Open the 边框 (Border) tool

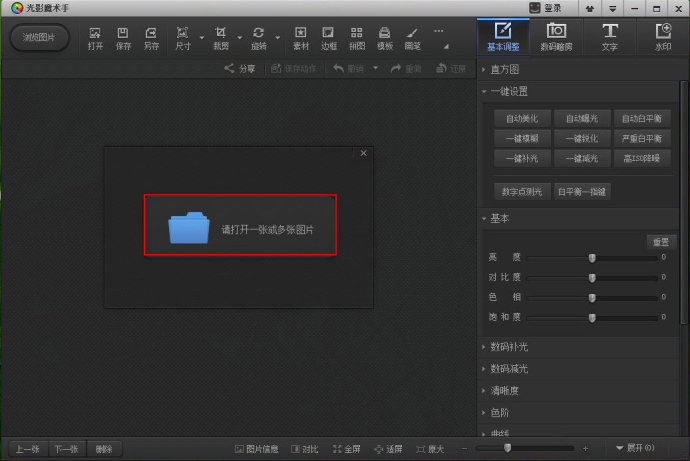[328, 38]
